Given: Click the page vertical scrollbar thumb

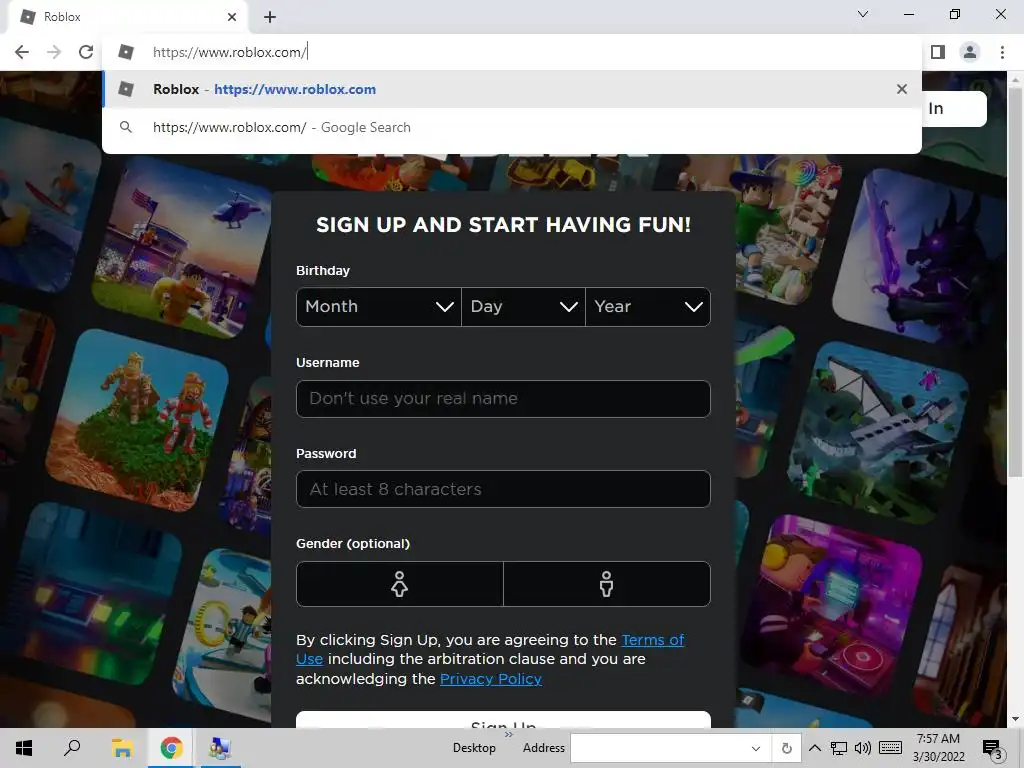Looking at the screenshot, I should pyautogui.click(x=1014, y=281).
